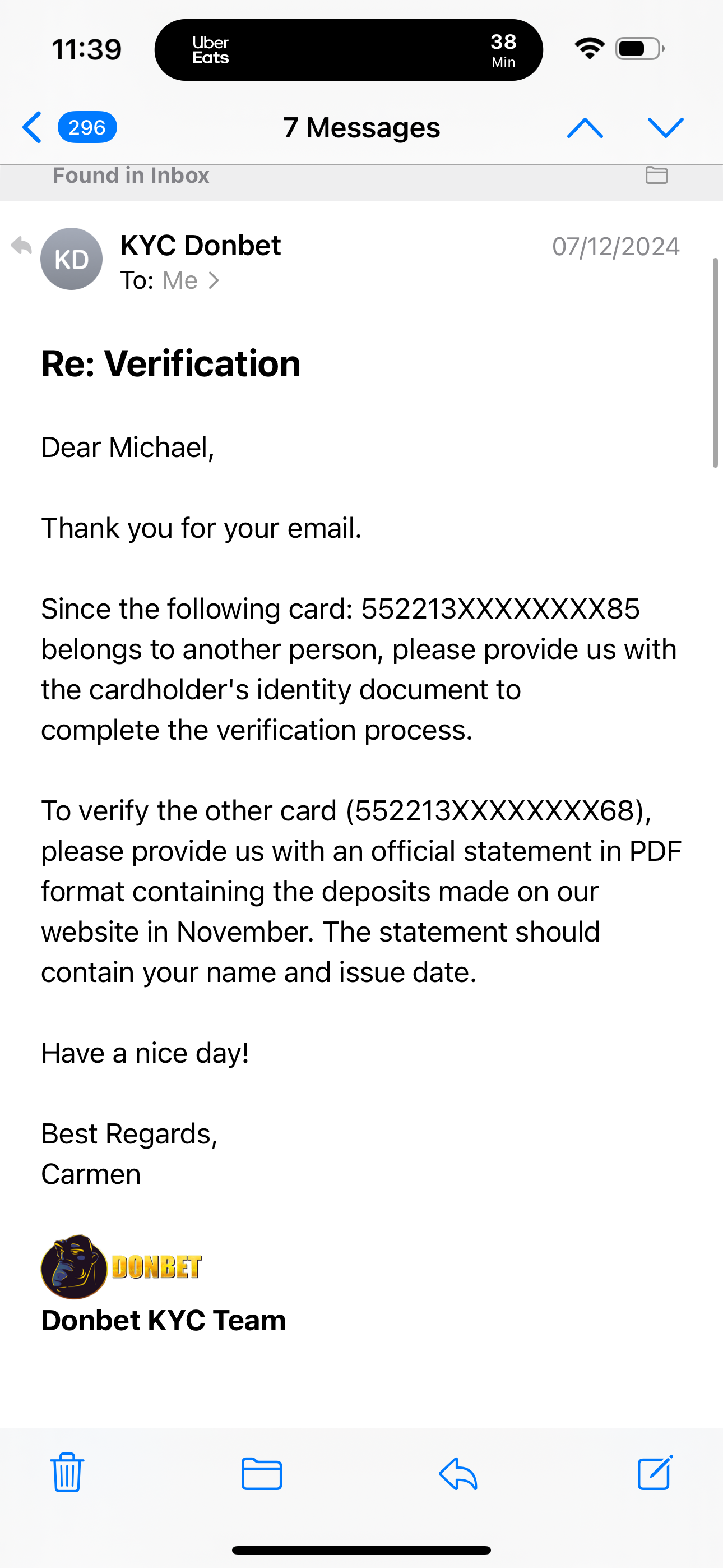
Task: Tap the reply arrow in bottom toolbar
Action: (458, 1473)
